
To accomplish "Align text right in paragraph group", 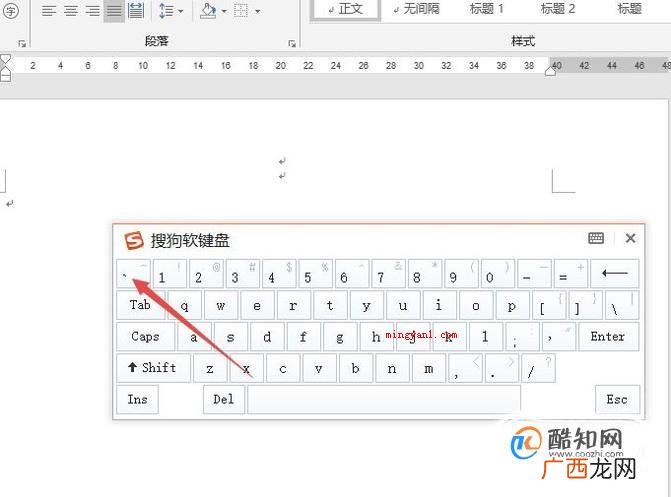I will [x=92, y=11].
